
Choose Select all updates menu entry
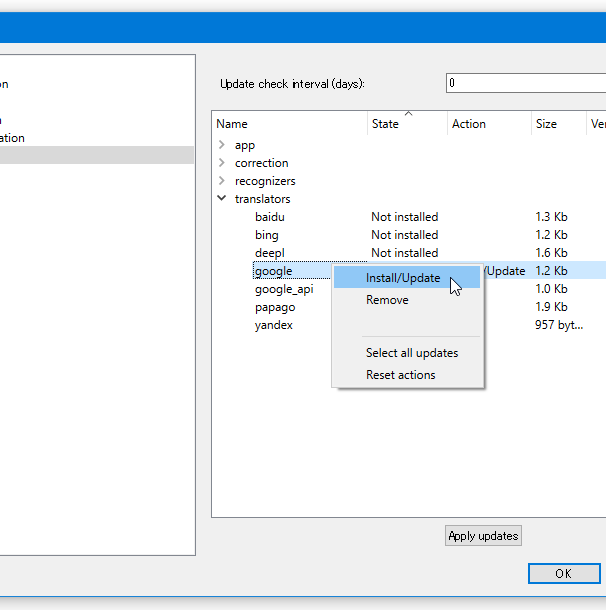pyautogui.click(x=406, y=353)
